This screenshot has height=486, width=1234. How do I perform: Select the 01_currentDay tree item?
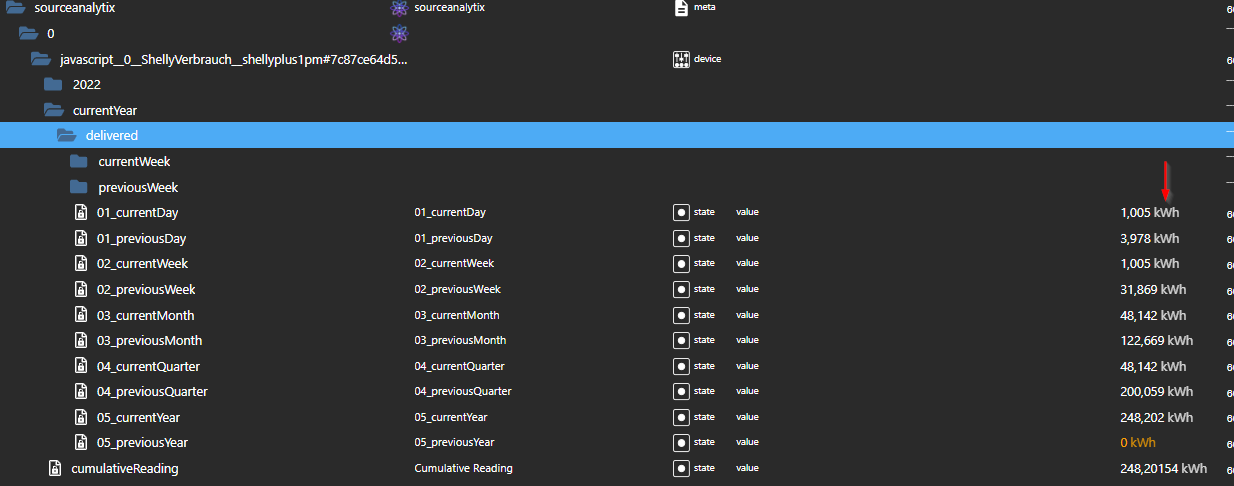pos(138,212)
